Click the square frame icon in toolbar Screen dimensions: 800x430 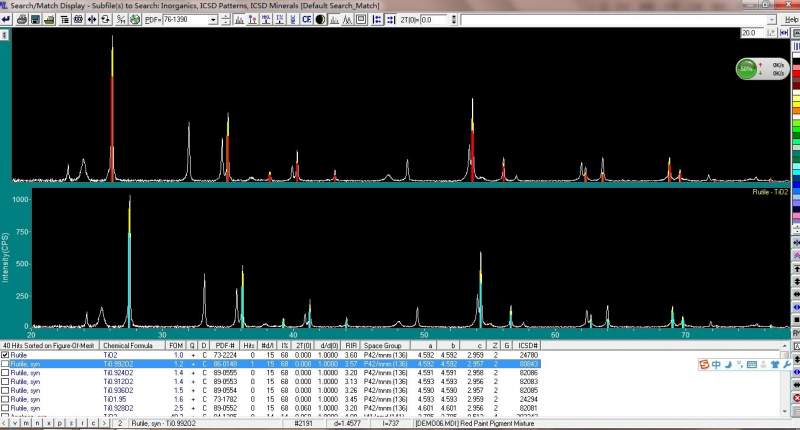(361, 19)
